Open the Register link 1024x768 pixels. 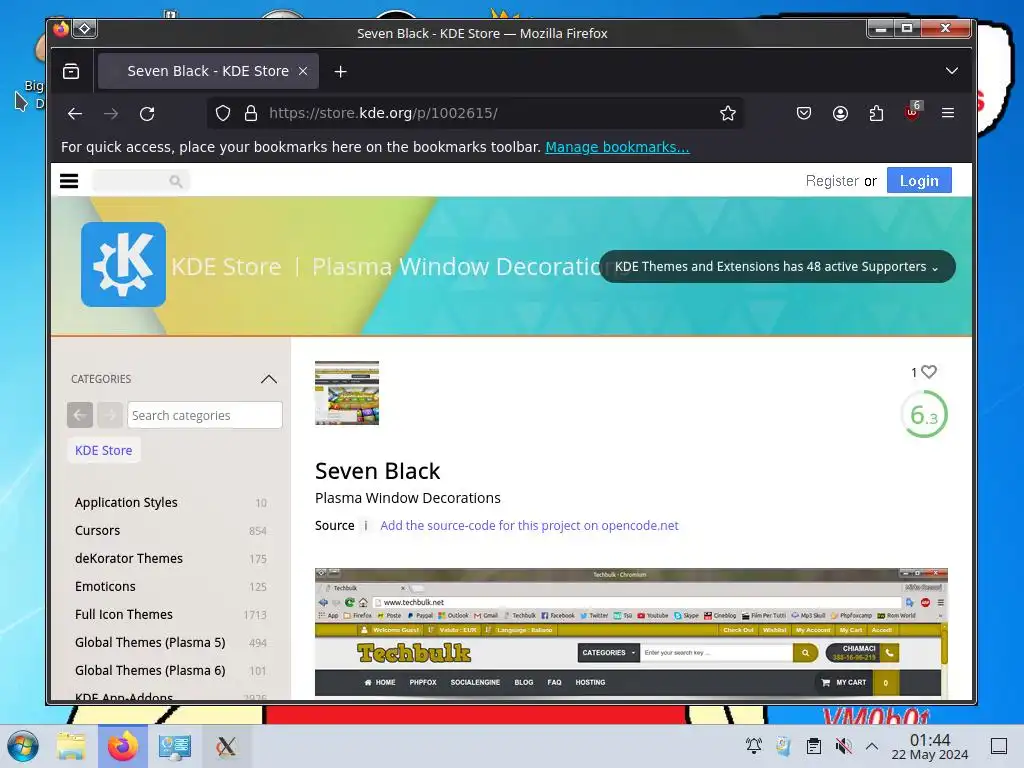coord(832,181)
